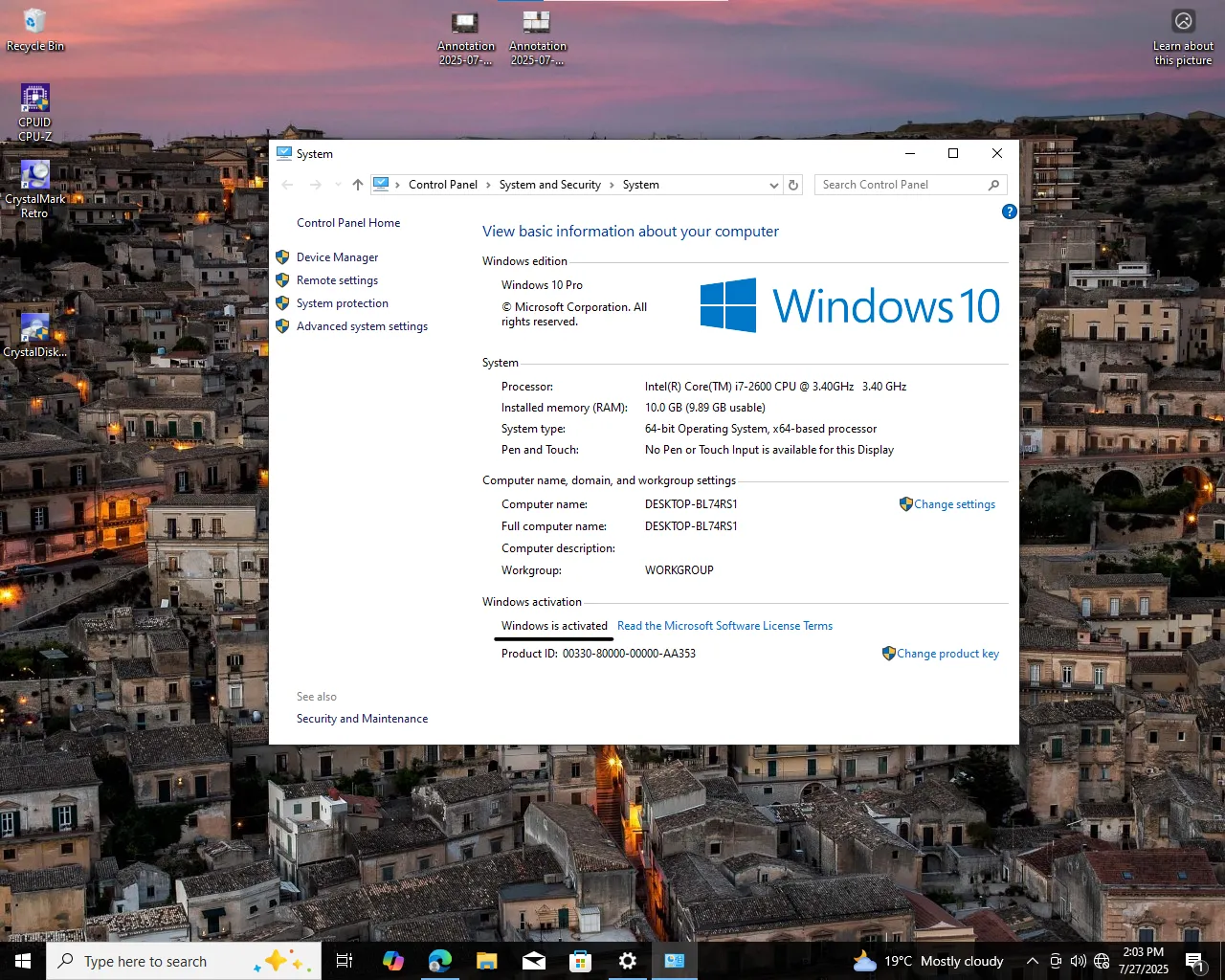This screenshot has width=1225, height=980.
Task: Open the Mail app on the taskbar
Action: 534,961
